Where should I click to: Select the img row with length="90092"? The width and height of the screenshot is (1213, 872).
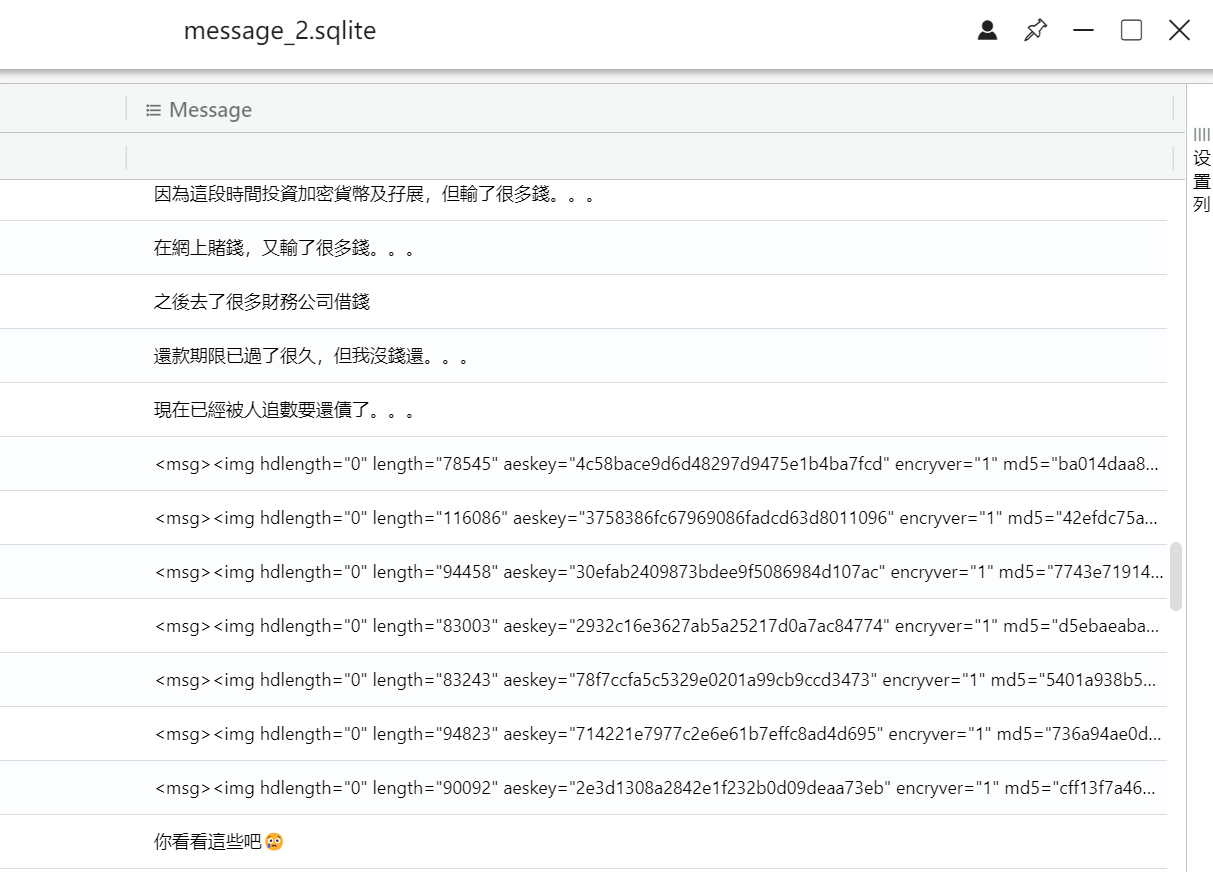tap(583, 788)
